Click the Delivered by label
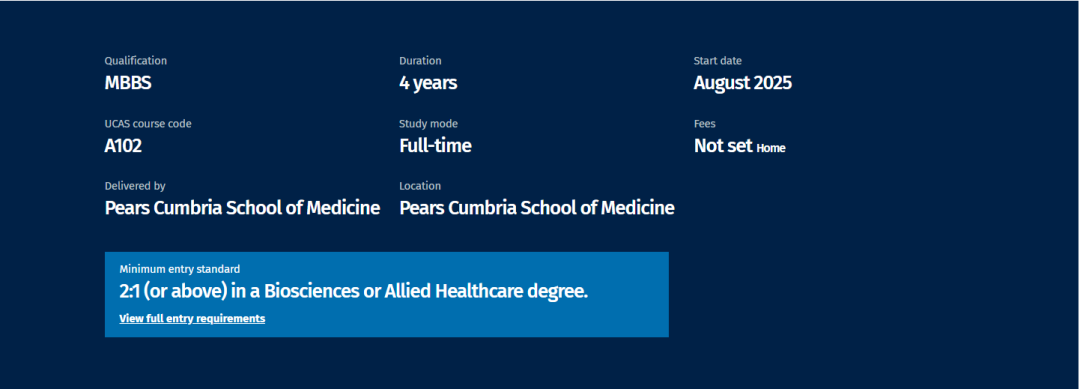 click(135, 186)
